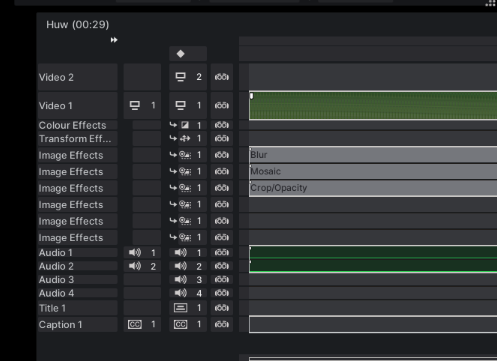
Task: Toggle the sync lock on Title 1
Action: [222, 308]
